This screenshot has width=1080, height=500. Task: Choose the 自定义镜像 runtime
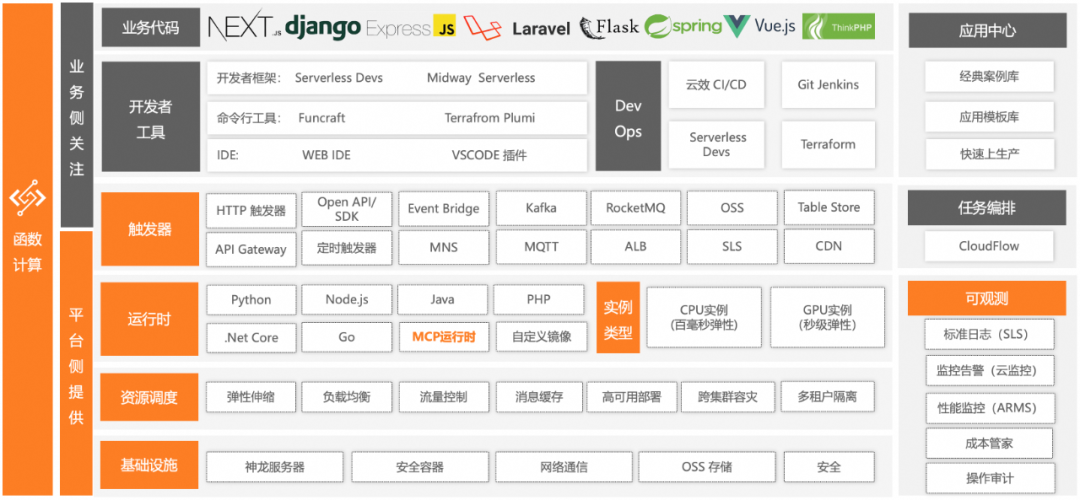point(541,337)
